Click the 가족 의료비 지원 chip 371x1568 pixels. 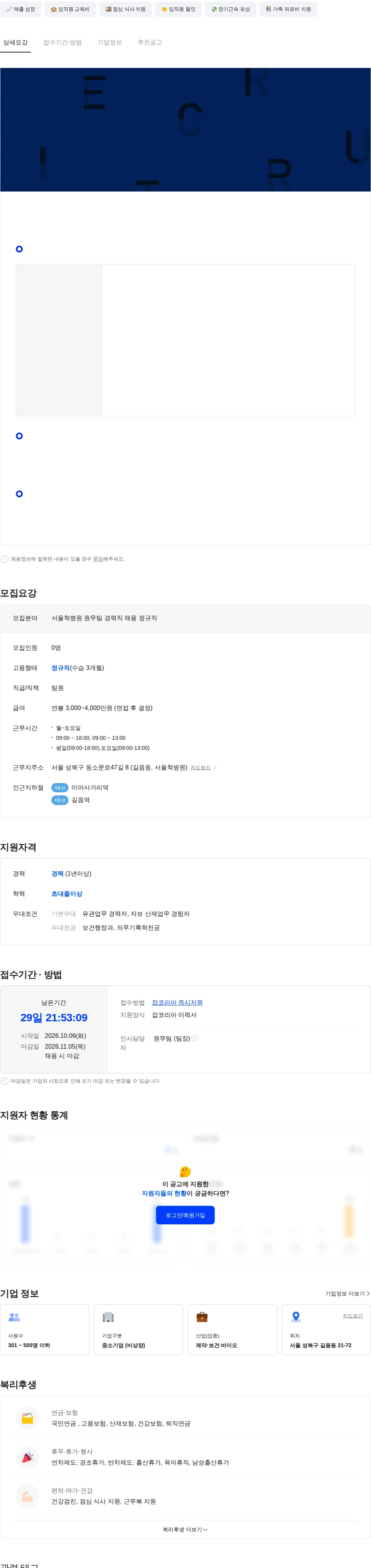(288, 9)
